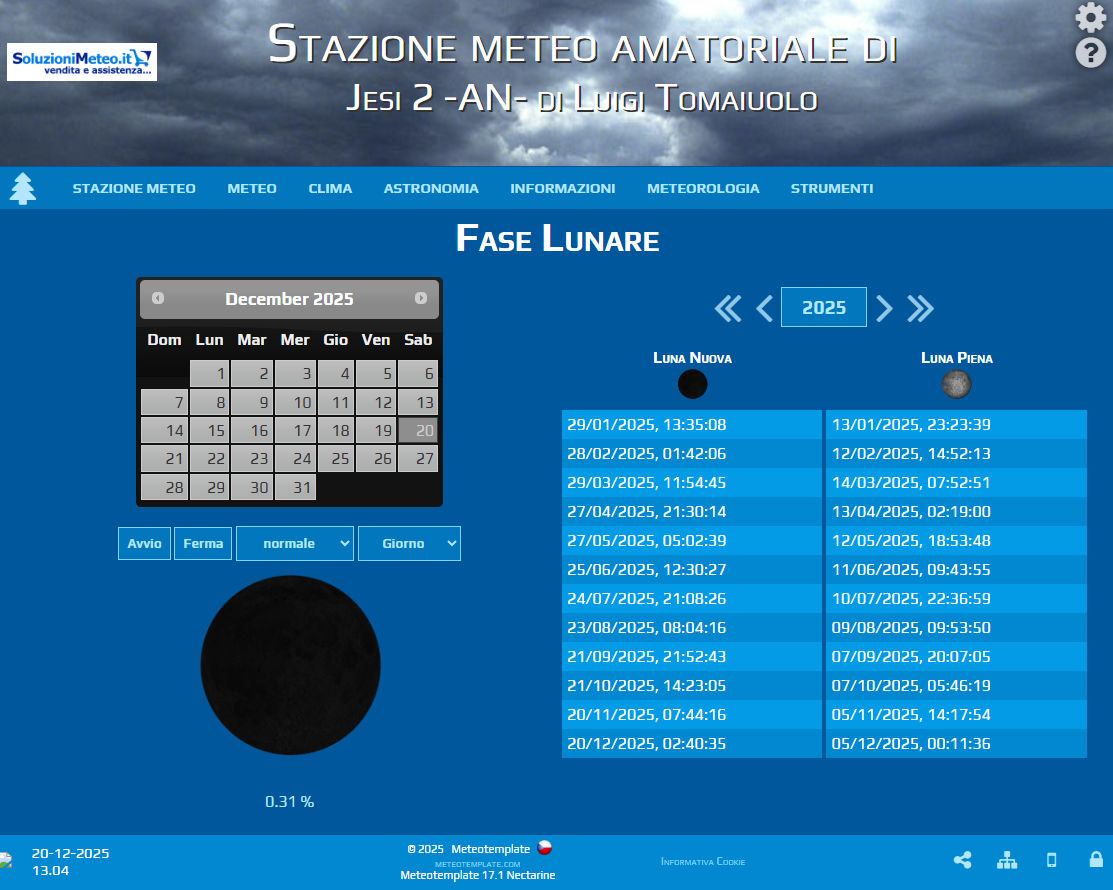This screenshot has width=1113, height=890.
Task: Open the Informativa Cookie link
Action: 703,862
